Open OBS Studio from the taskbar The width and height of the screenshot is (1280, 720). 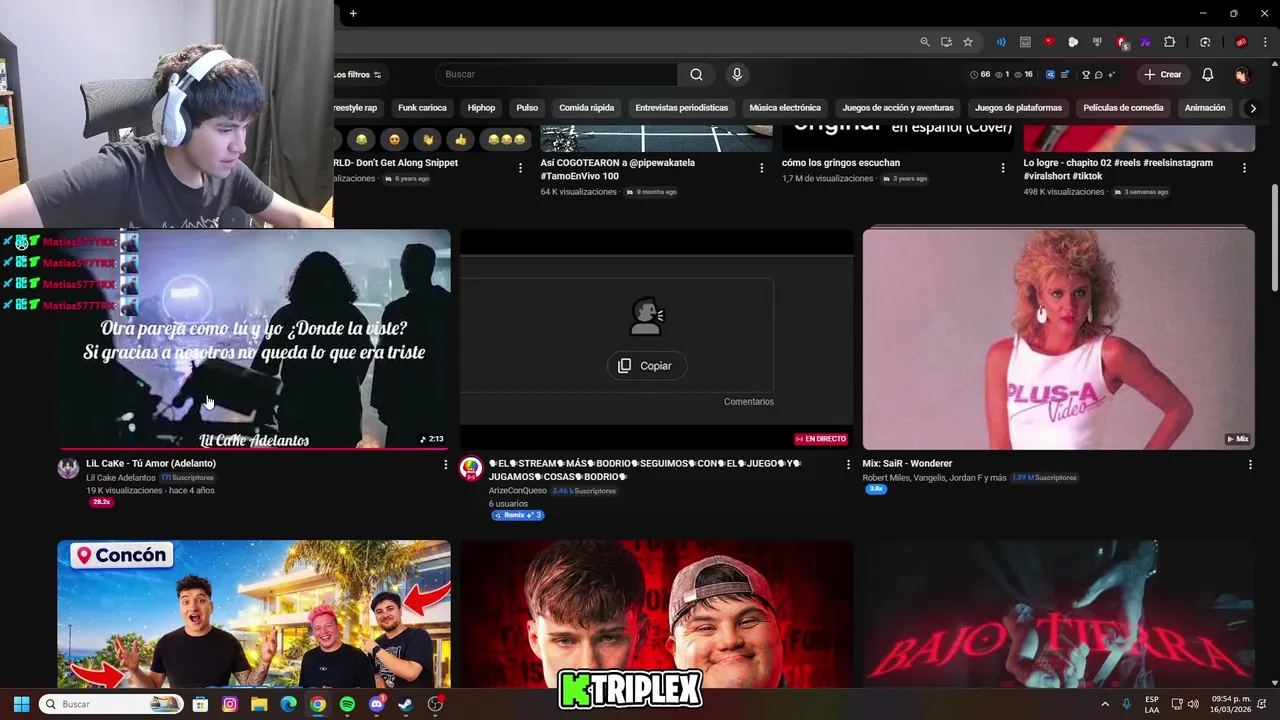click(435, 704)
